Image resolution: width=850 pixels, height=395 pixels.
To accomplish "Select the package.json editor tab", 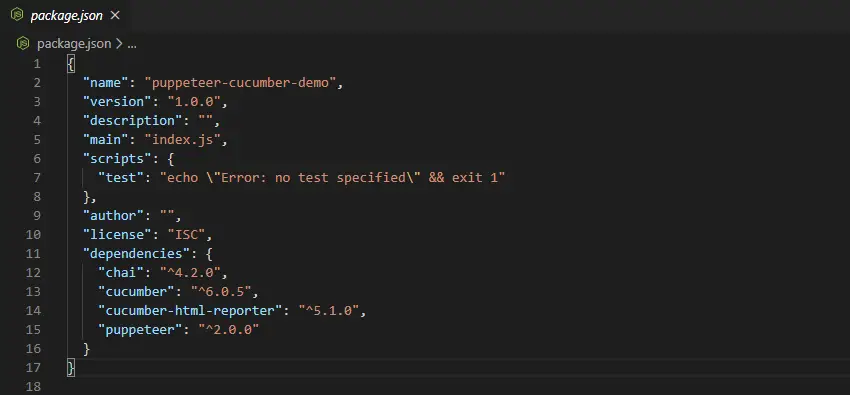I will [65, 16].
